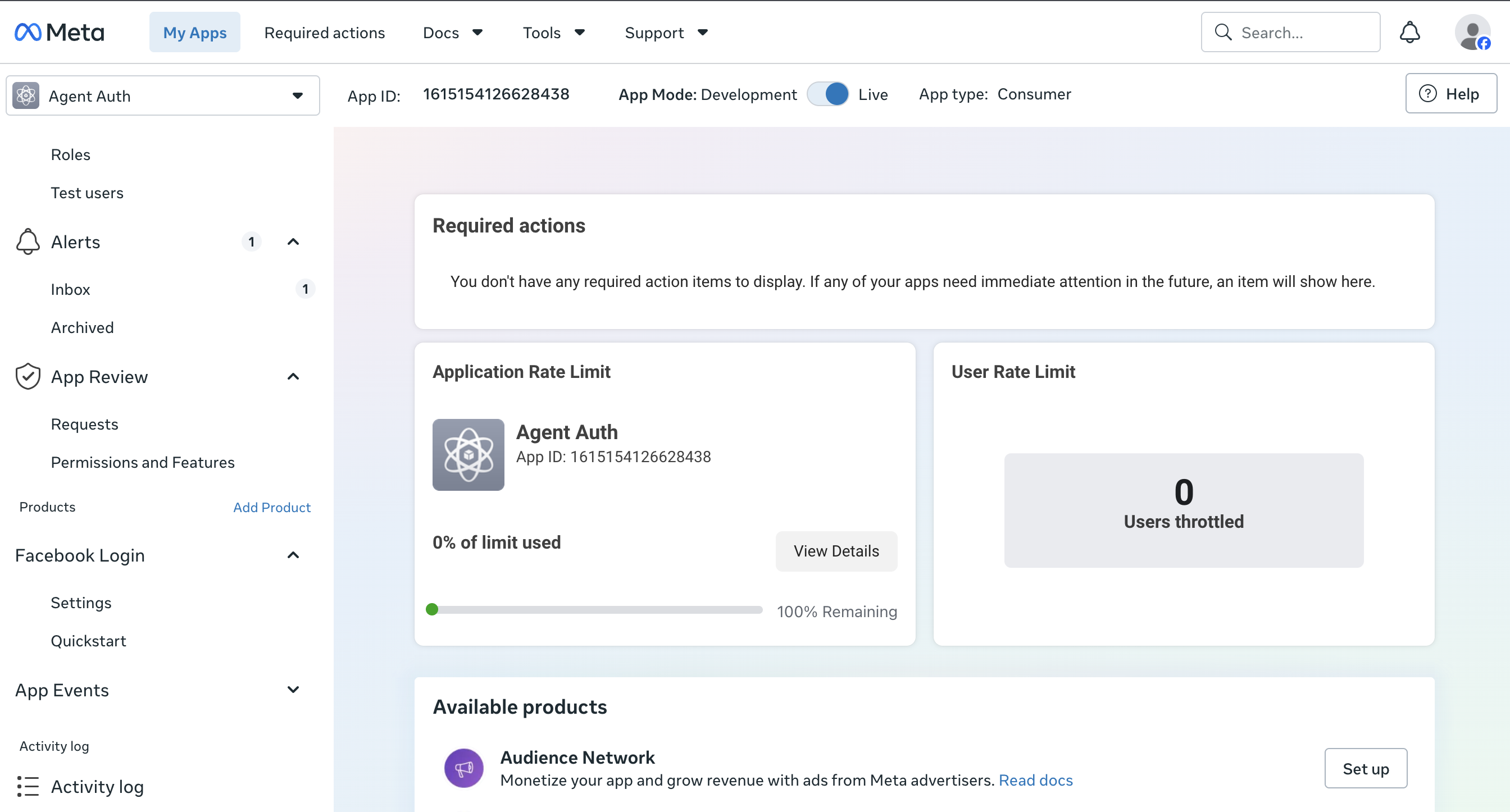Click the App type Consumer value
The height and width of the screenshot is (812, 1510).
[x=1034, y=94]
